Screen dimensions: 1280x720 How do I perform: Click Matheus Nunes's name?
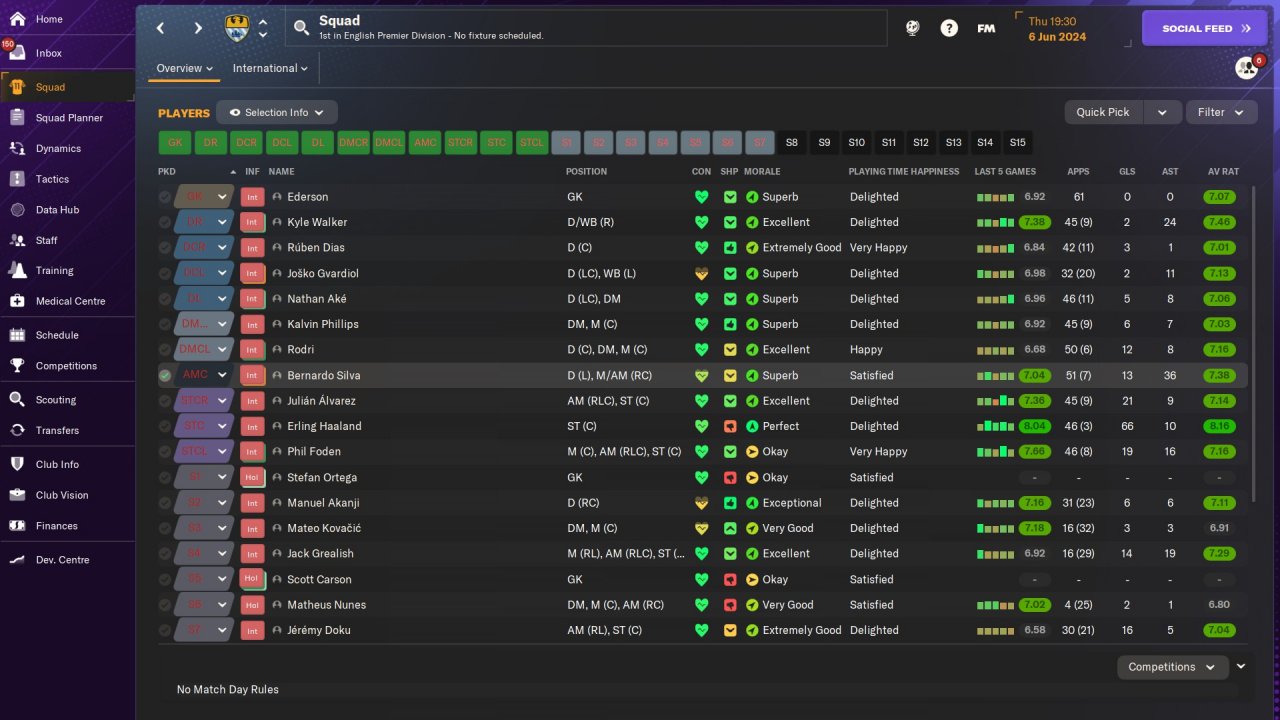(x=327, y=605)
